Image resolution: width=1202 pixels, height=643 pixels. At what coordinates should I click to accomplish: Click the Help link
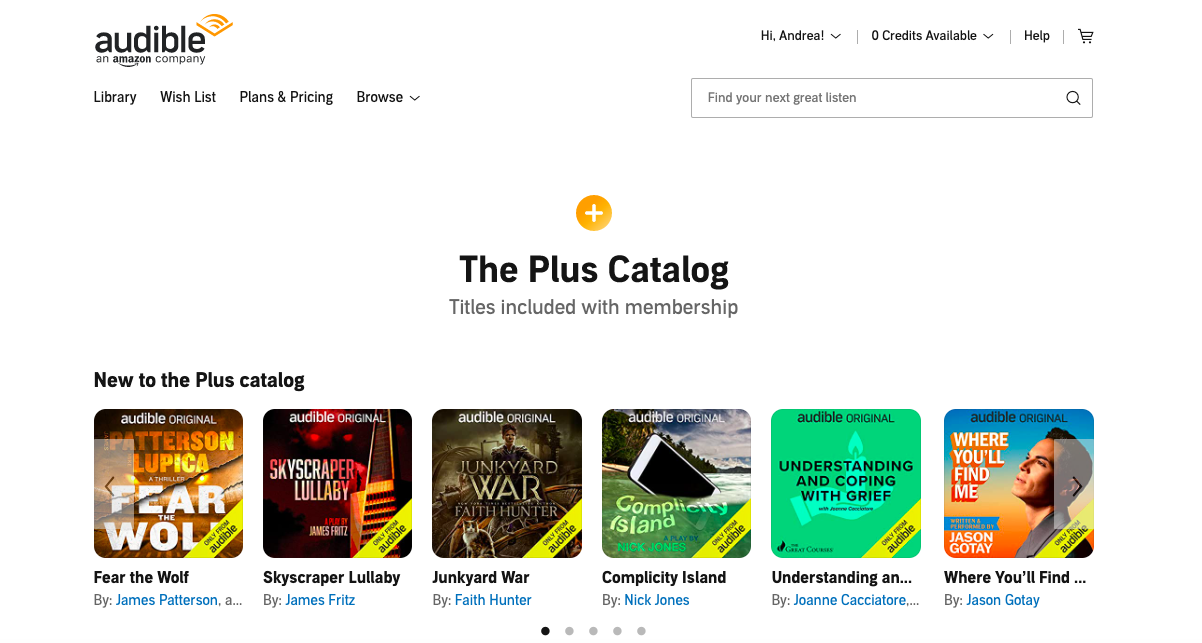coord(1037,36)
